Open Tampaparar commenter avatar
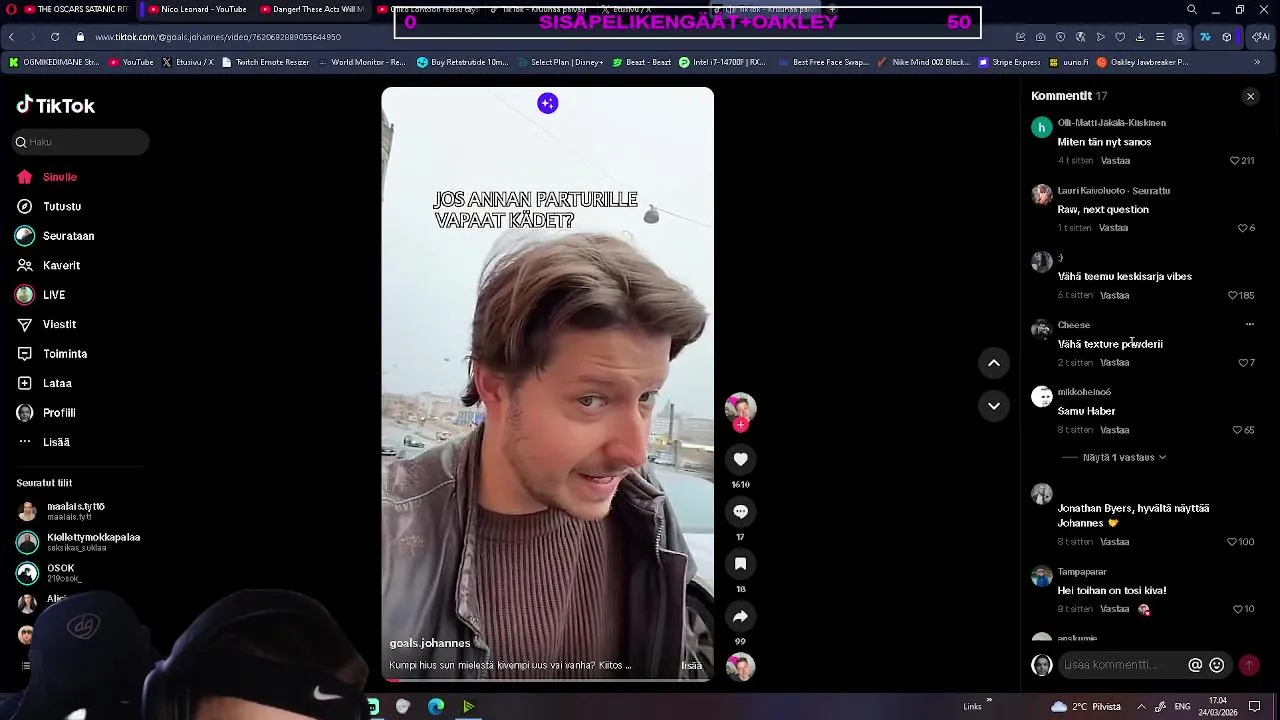This screenshot has height=720, width=1280. 1042,577
